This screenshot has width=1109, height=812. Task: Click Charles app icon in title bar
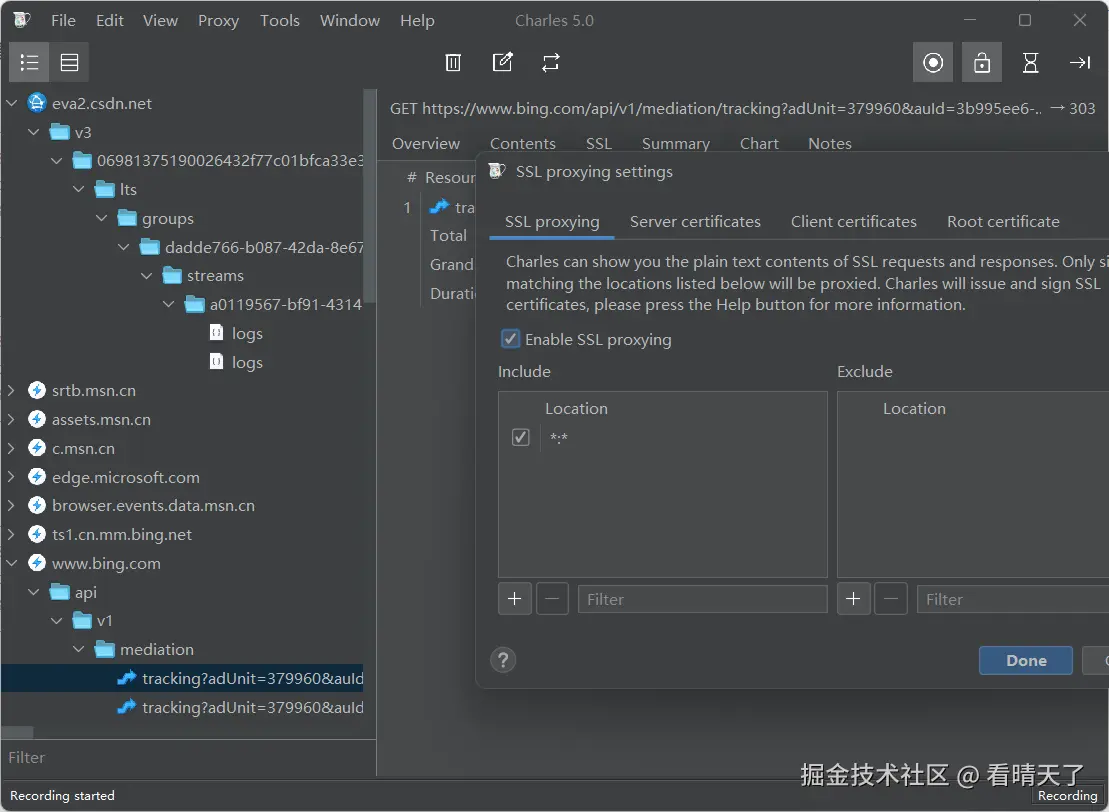pyautogui.click(x=21, y=20)
